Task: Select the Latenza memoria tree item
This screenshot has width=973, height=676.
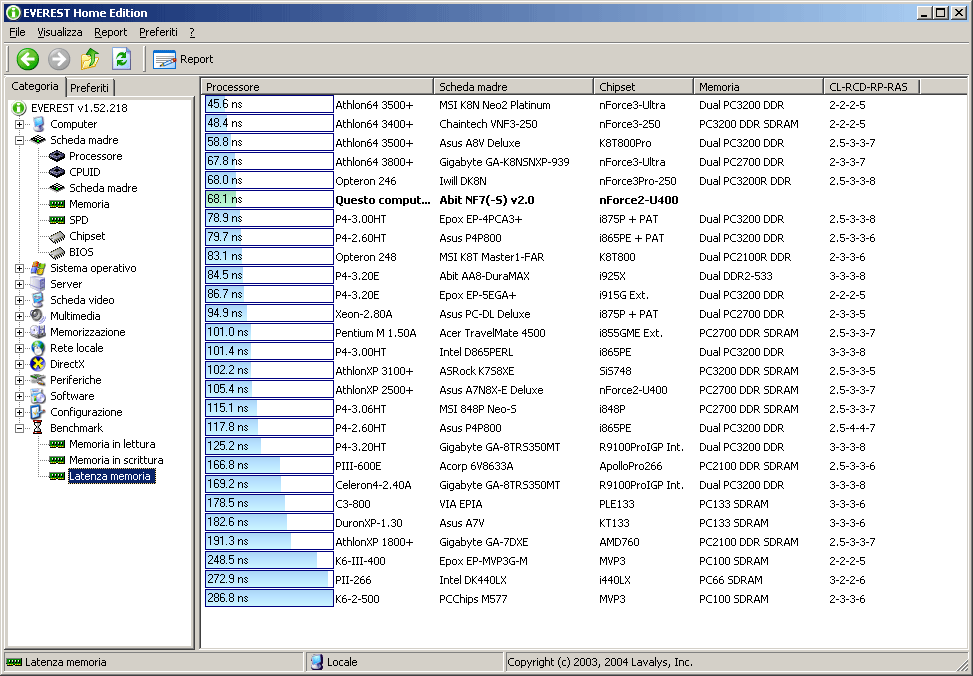Action: coord(110,476)
